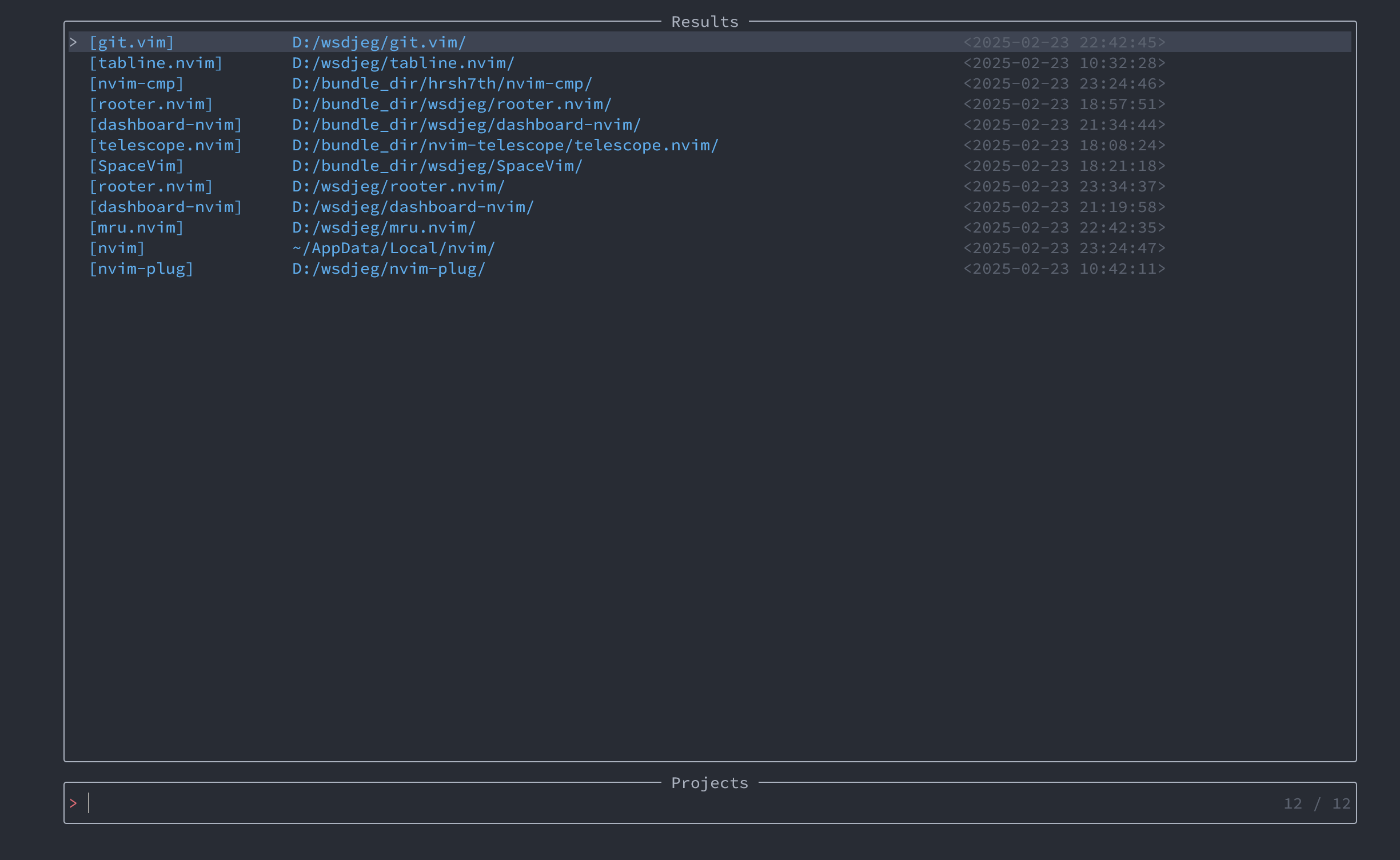
Task: Click the 12 / 12 result counter
Action: [1317, 803]
